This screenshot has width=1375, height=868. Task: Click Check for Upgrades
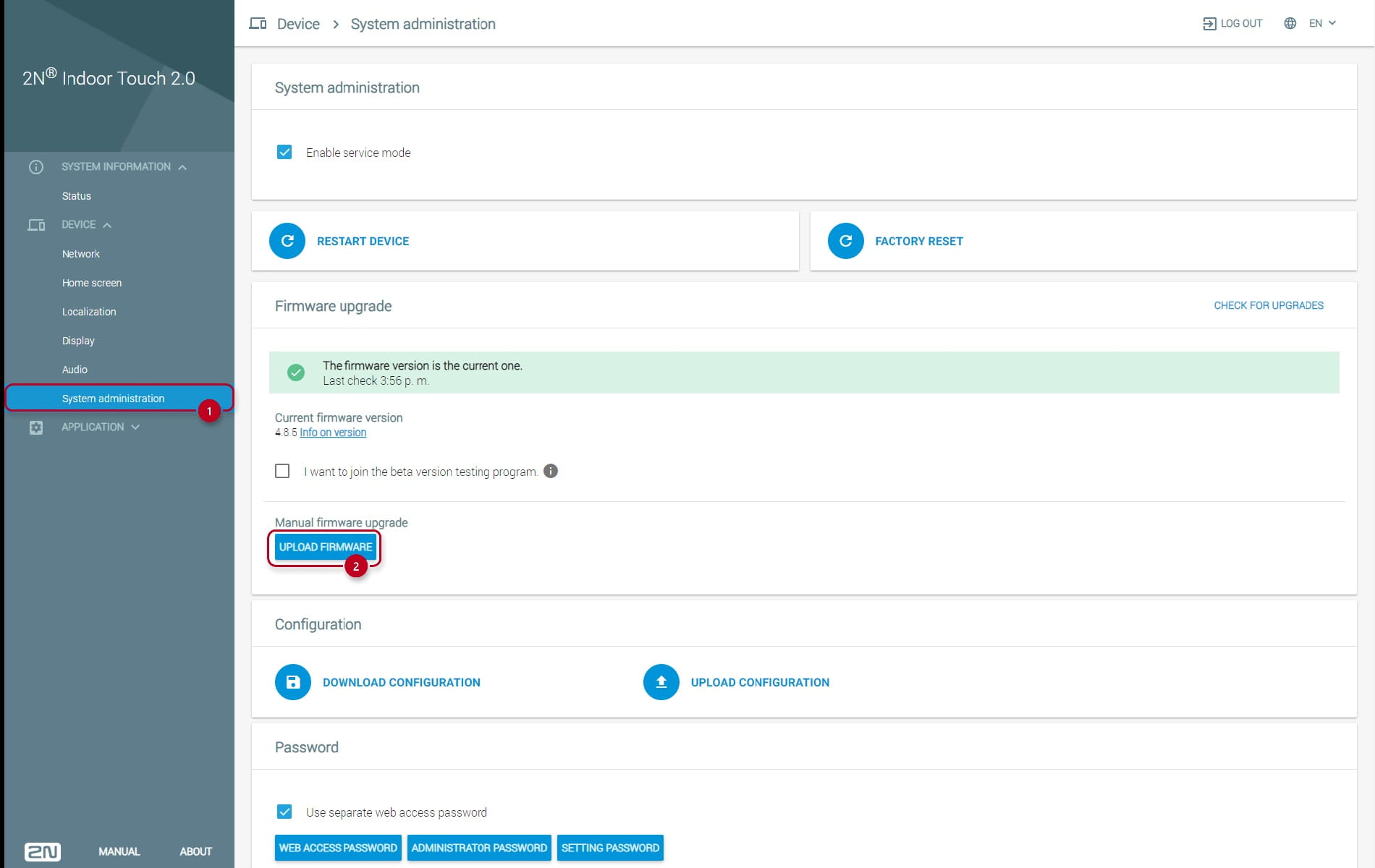click(1269, 305)
